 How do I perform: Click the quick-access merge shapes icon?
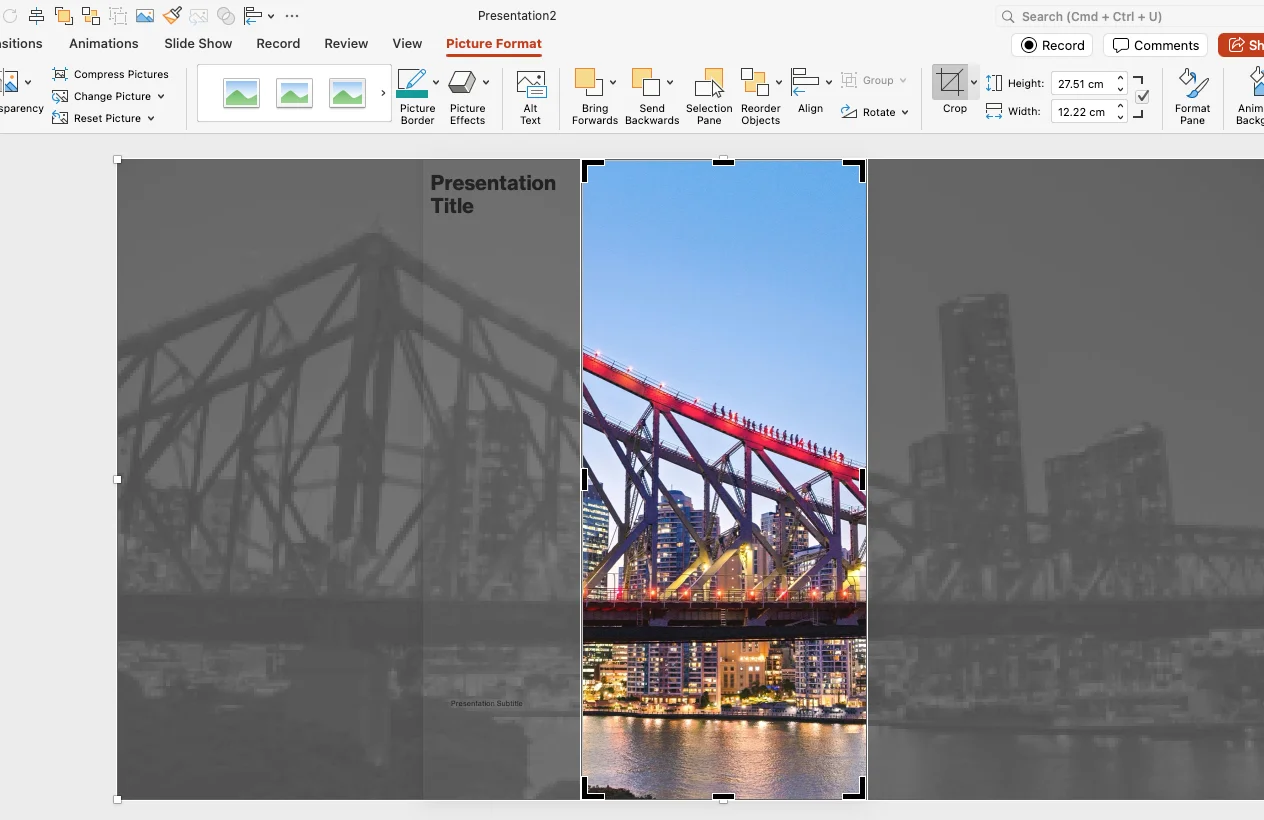click(x=226, y=16)
